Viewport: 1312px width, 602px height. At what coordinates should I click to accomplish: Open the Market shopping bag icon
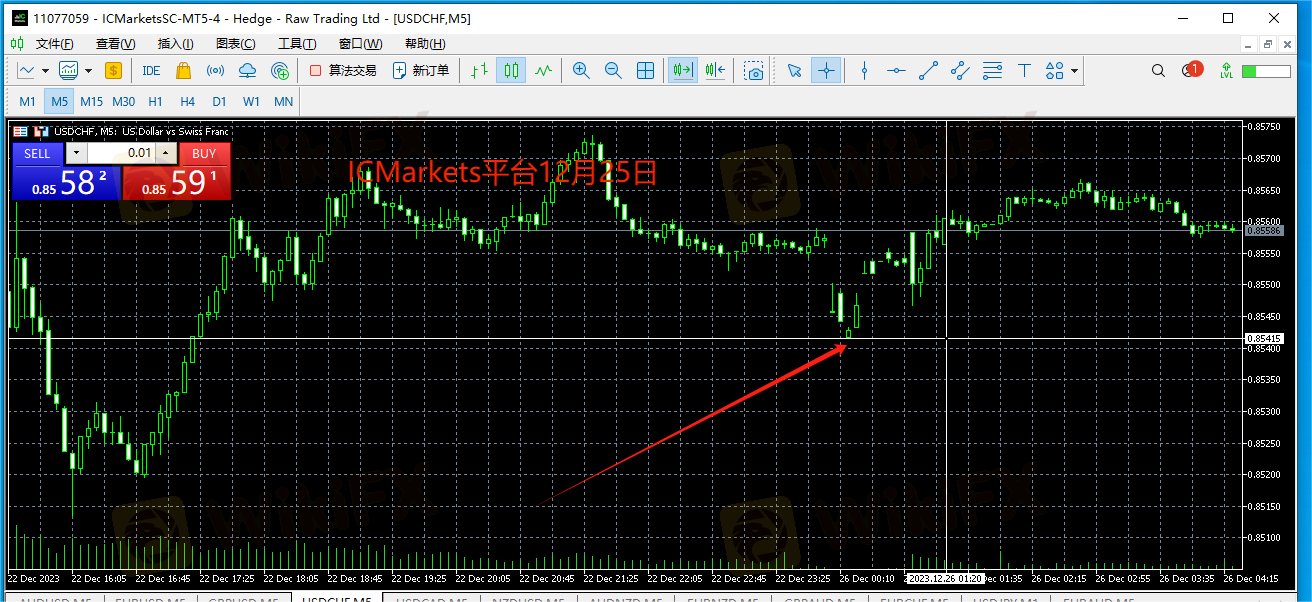pyautogui.click(x=183, y=70)
